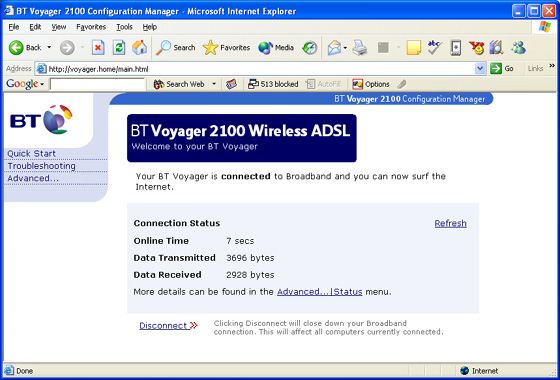Open the Edit menu
The width and height of the screenshot is (560, 380).
click(35, 27)
